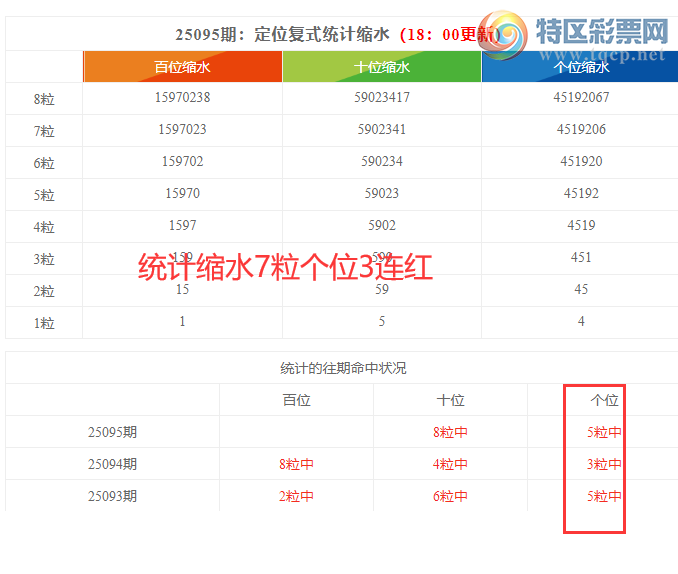Screen dimensions: 678x574
Task: Click the 百位 header in hit-status table
Action: coord(297,400)
